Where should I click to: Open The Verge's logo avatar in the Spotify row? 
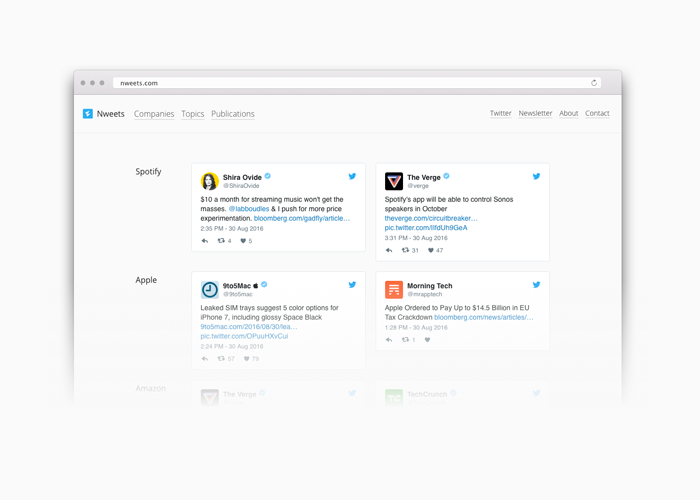394,181
